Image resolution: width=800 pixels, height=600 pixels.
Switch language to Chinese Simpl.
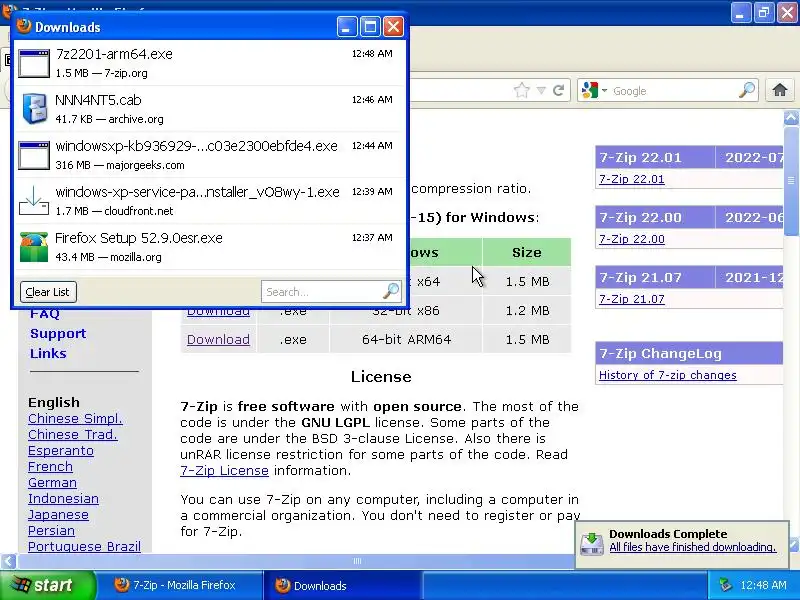75,418
